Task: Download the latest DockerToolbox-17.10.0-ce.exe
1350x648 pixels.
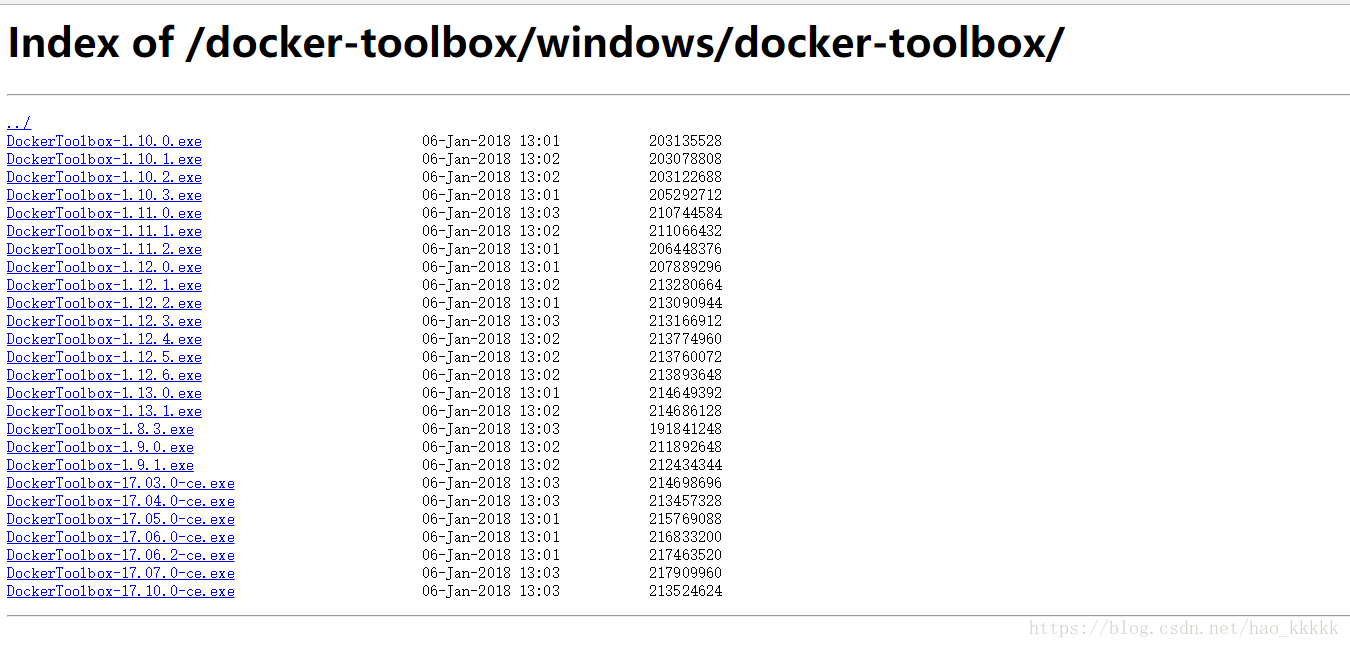Action: 120,591
